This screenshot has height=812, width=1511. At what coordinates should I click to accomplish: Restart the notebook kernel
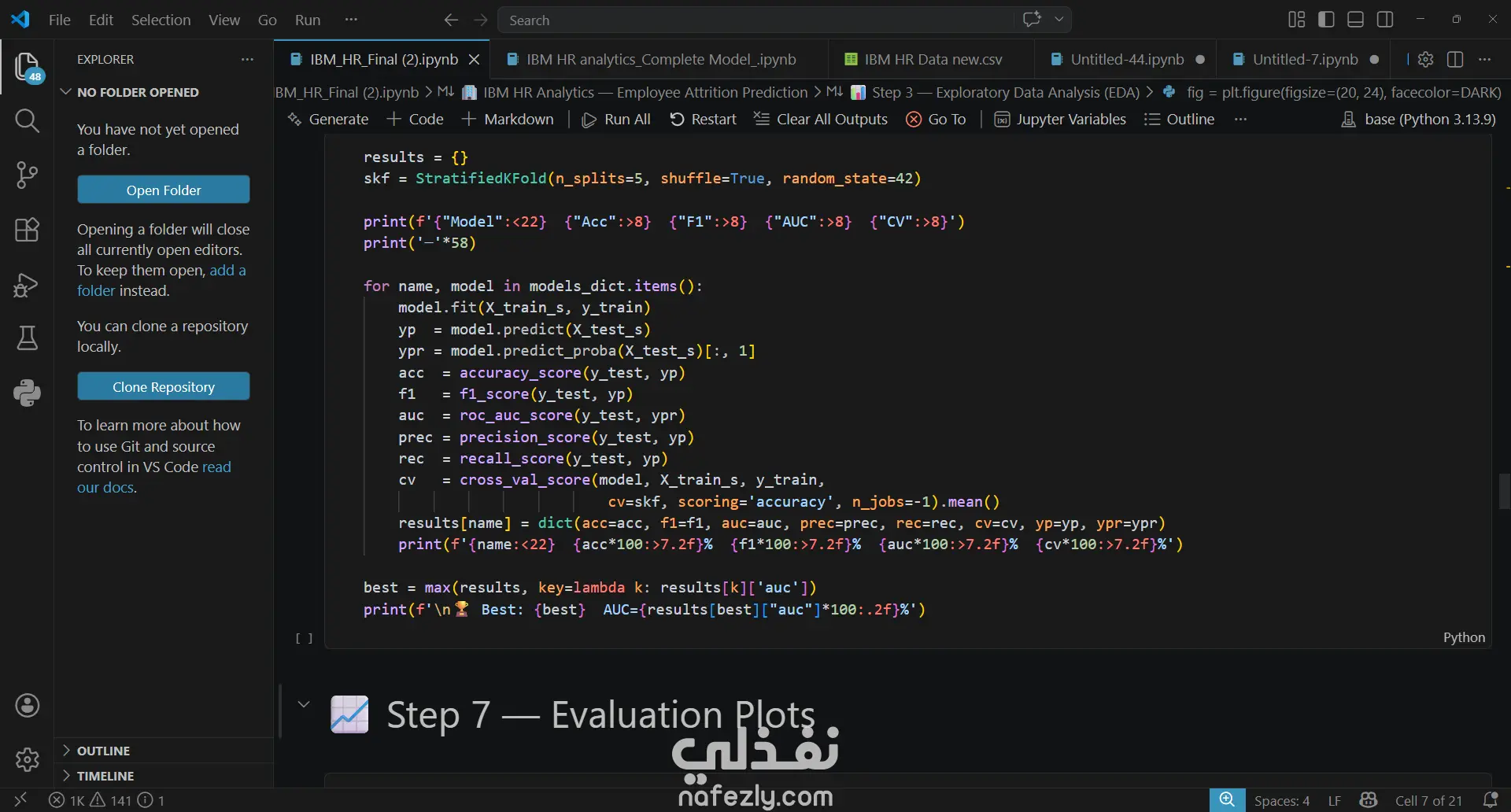703,119
